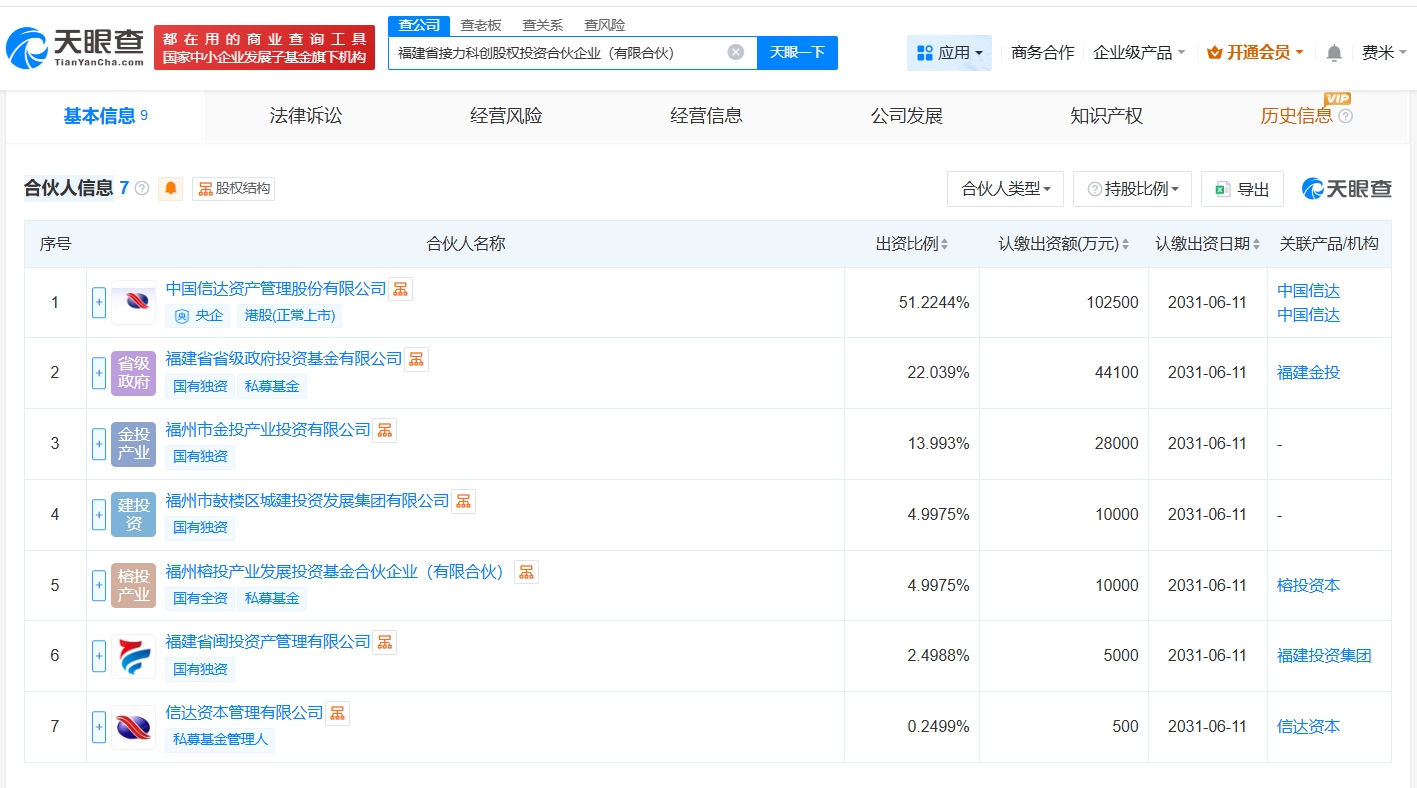Open the 商务合作 link
1417x788 pixels.
pyautogui.click(x=1042, y=53)
